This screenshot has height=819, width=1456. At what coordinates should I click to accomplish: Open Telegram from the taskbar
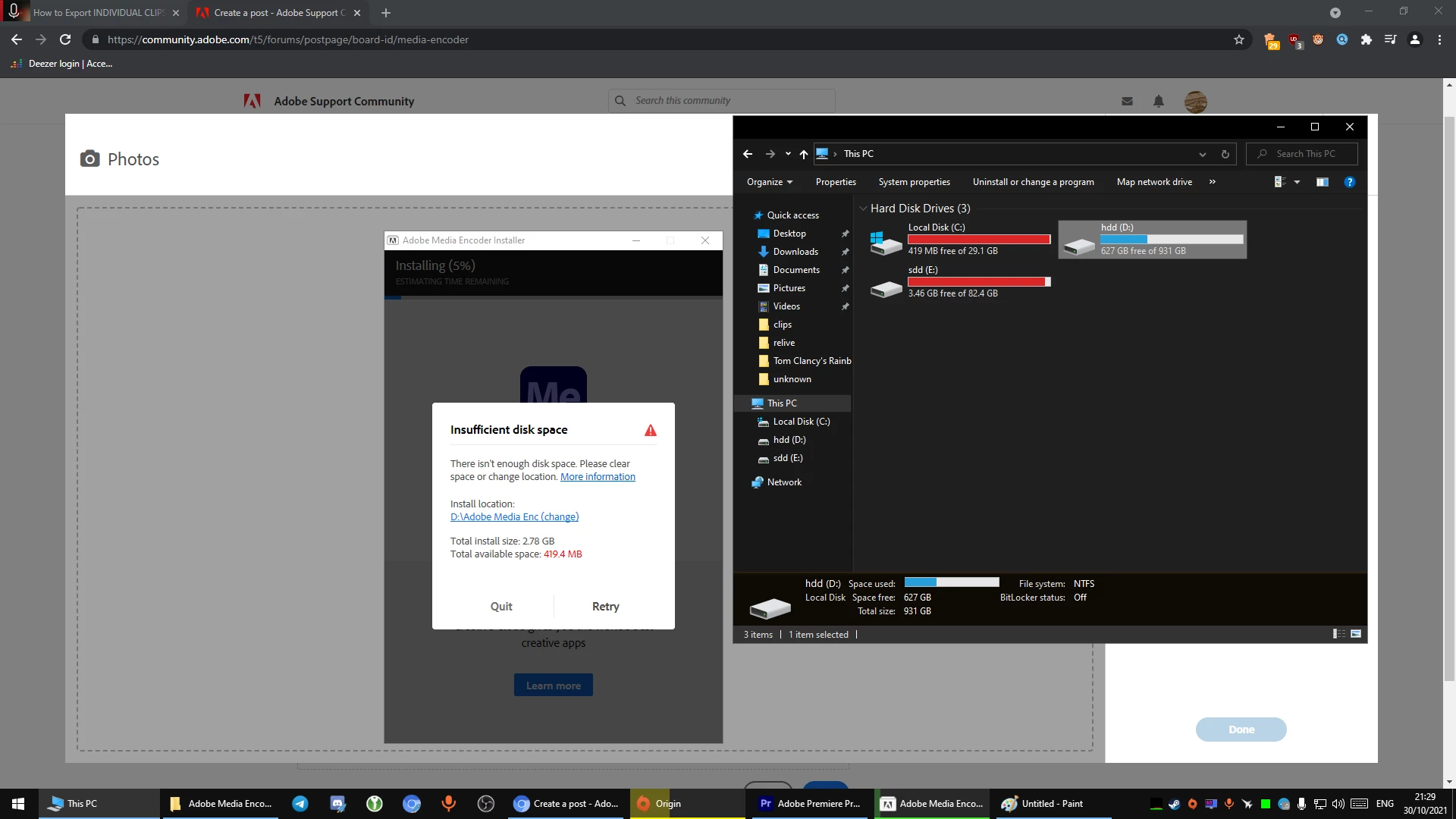[300, 804]
